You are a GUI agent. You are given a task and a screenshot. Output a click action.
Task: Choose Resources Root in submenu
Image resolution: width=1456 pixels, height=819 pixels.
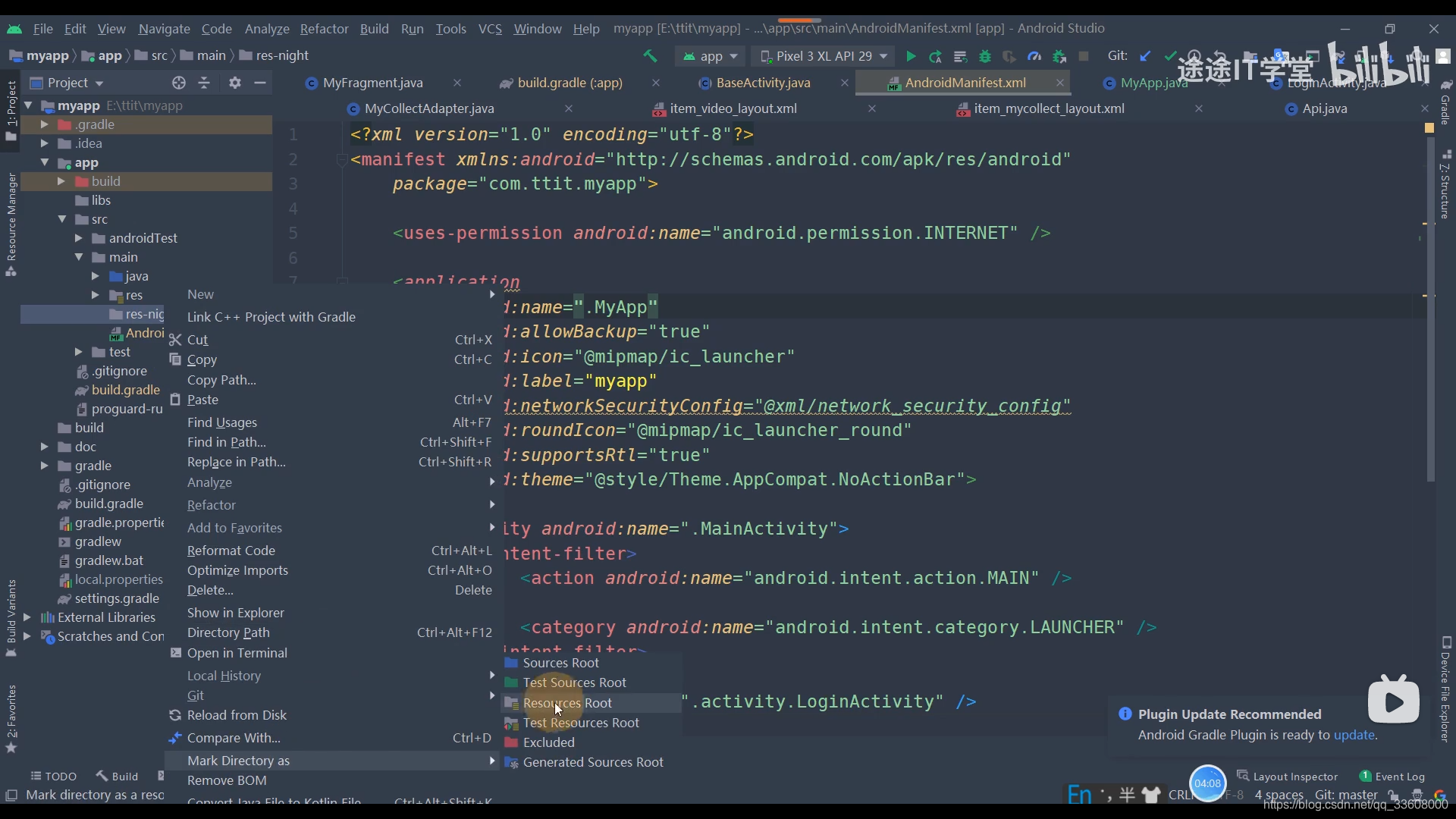[x=591, y=703]
